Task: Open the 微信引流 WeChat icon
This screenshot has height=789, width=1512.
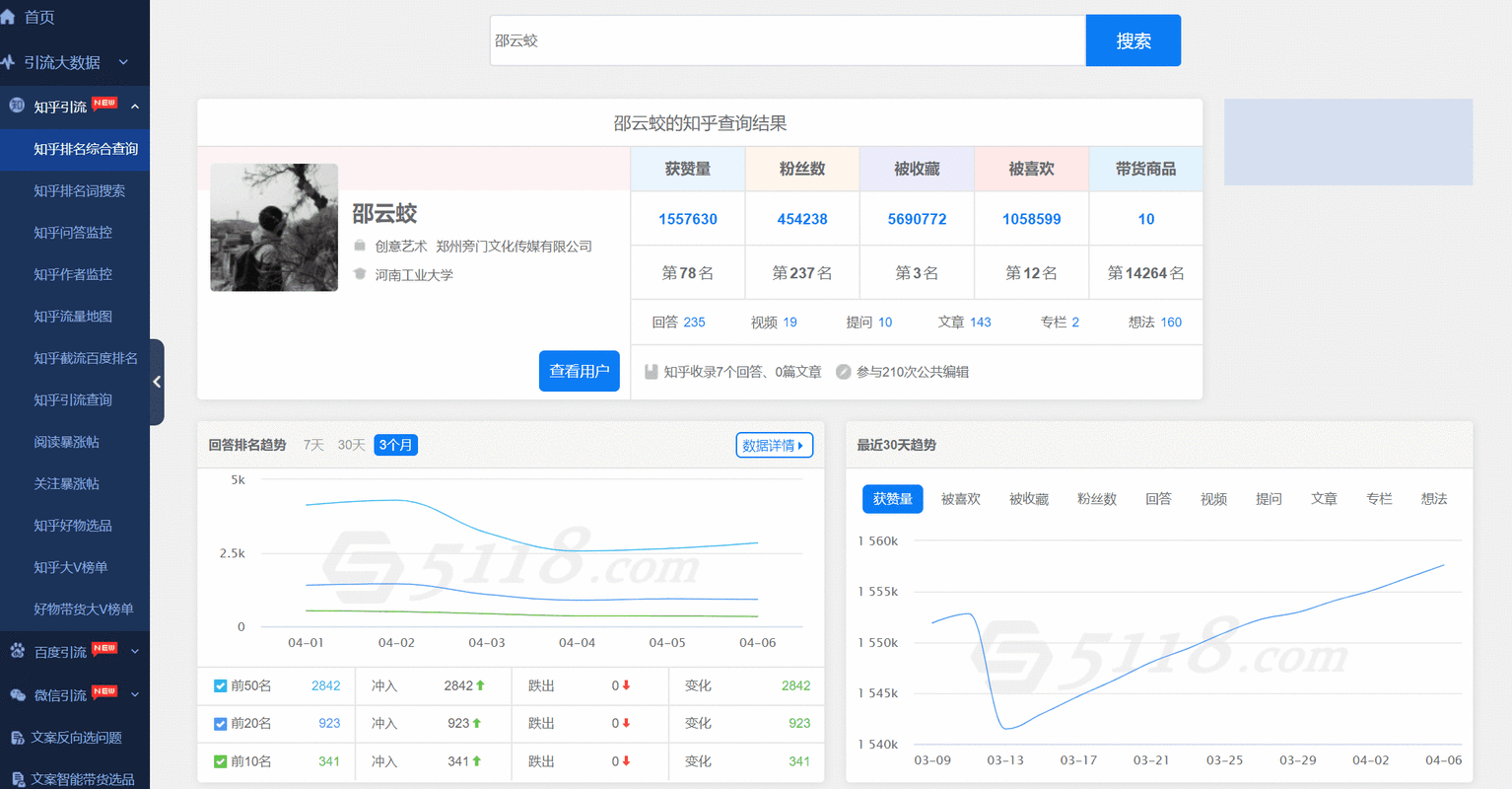Action: 15,694
